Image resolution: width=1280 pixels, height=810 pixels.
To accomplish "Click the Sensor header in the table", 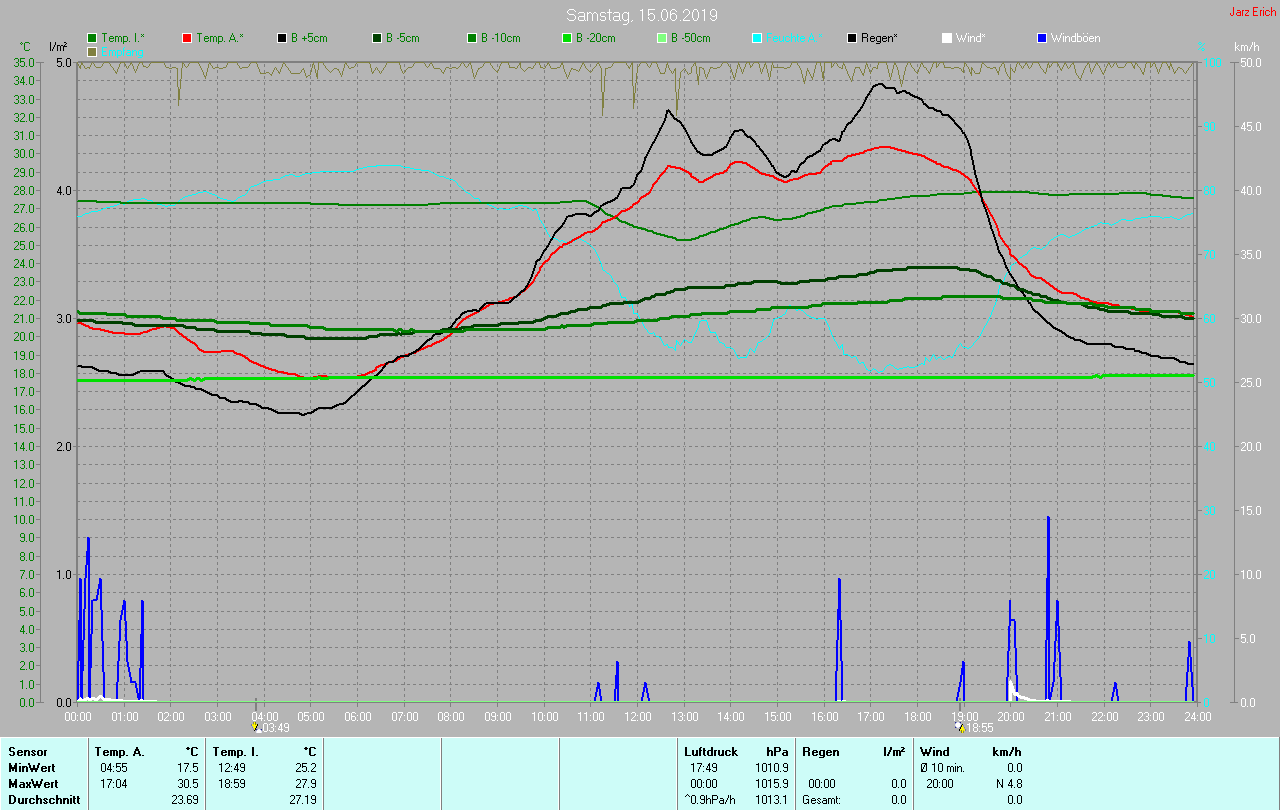I will tap(27, 752).
